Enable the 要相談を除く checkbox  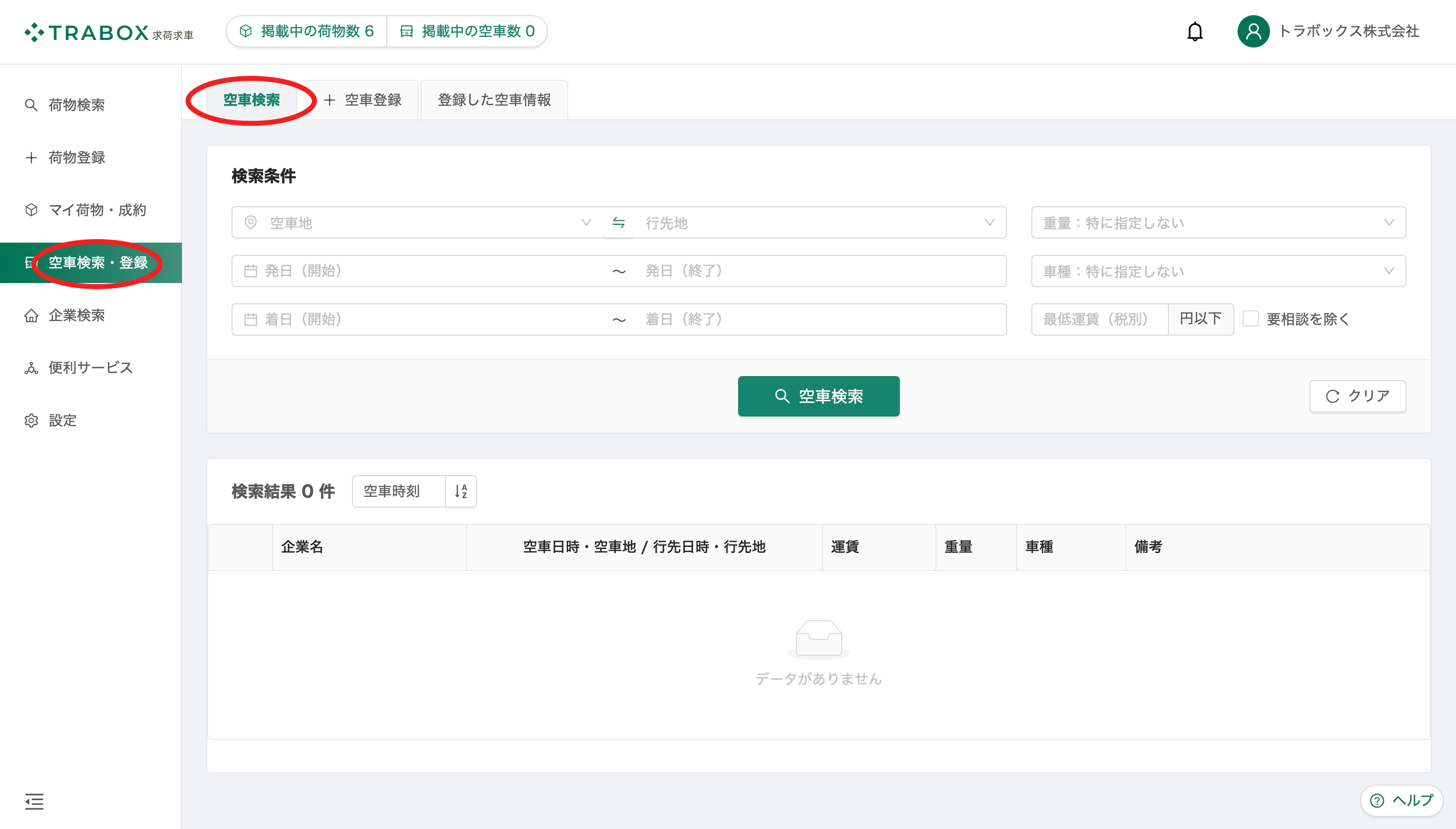[1250, 319]
